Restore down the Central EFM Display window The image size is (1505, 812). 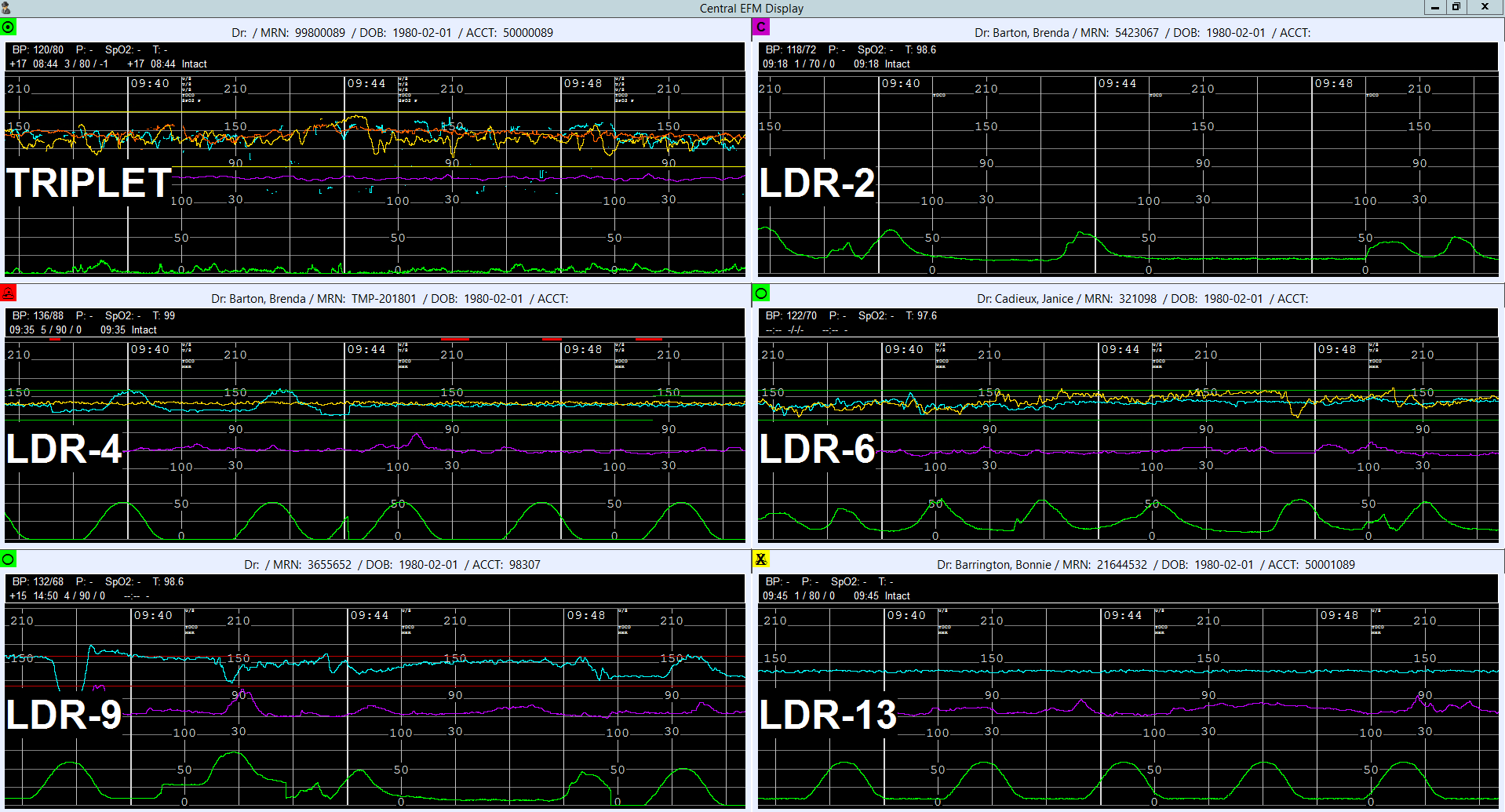click(x=1456, y=7)
